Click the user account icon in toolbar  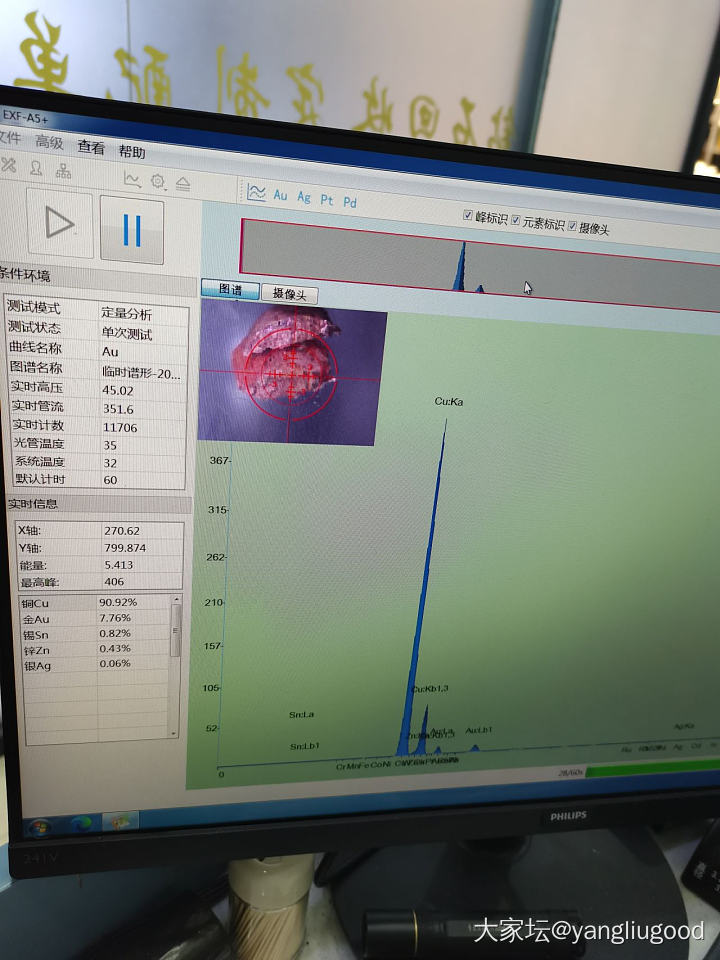[36, 168]
